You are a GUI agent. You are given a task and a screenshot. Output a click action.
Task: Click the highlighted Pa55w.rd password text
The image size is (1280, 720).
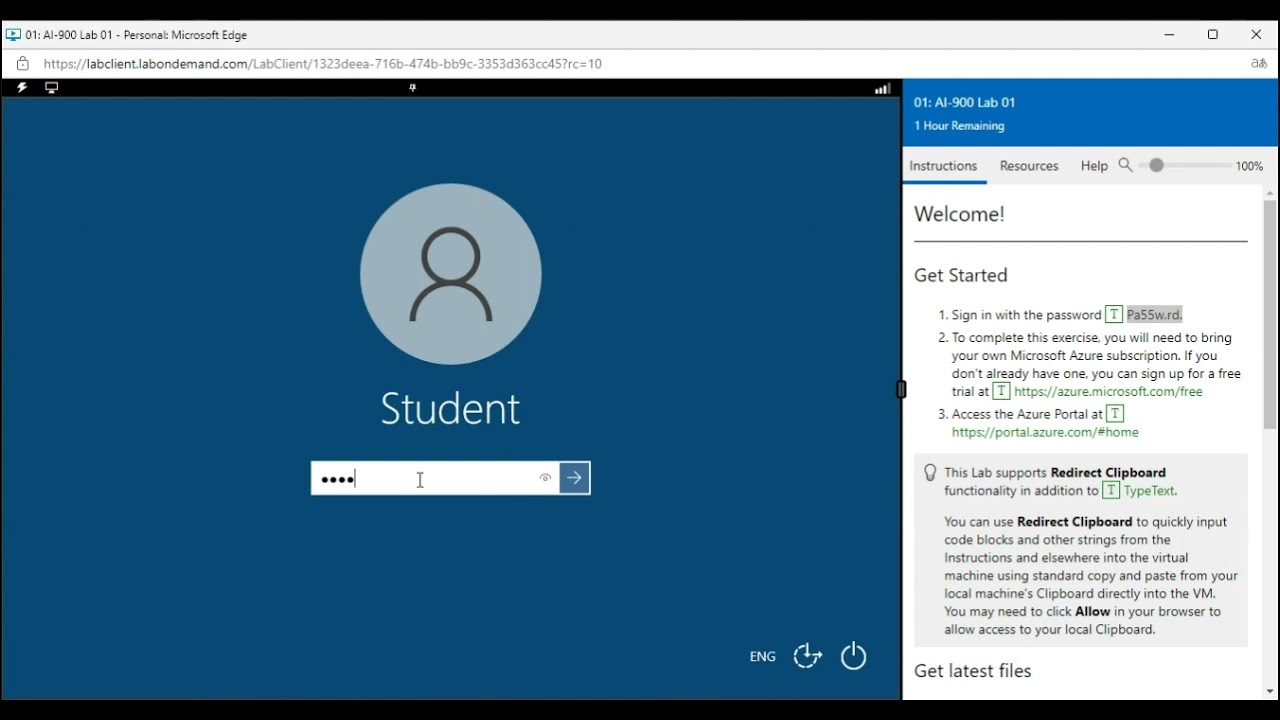coord(1154,315)
